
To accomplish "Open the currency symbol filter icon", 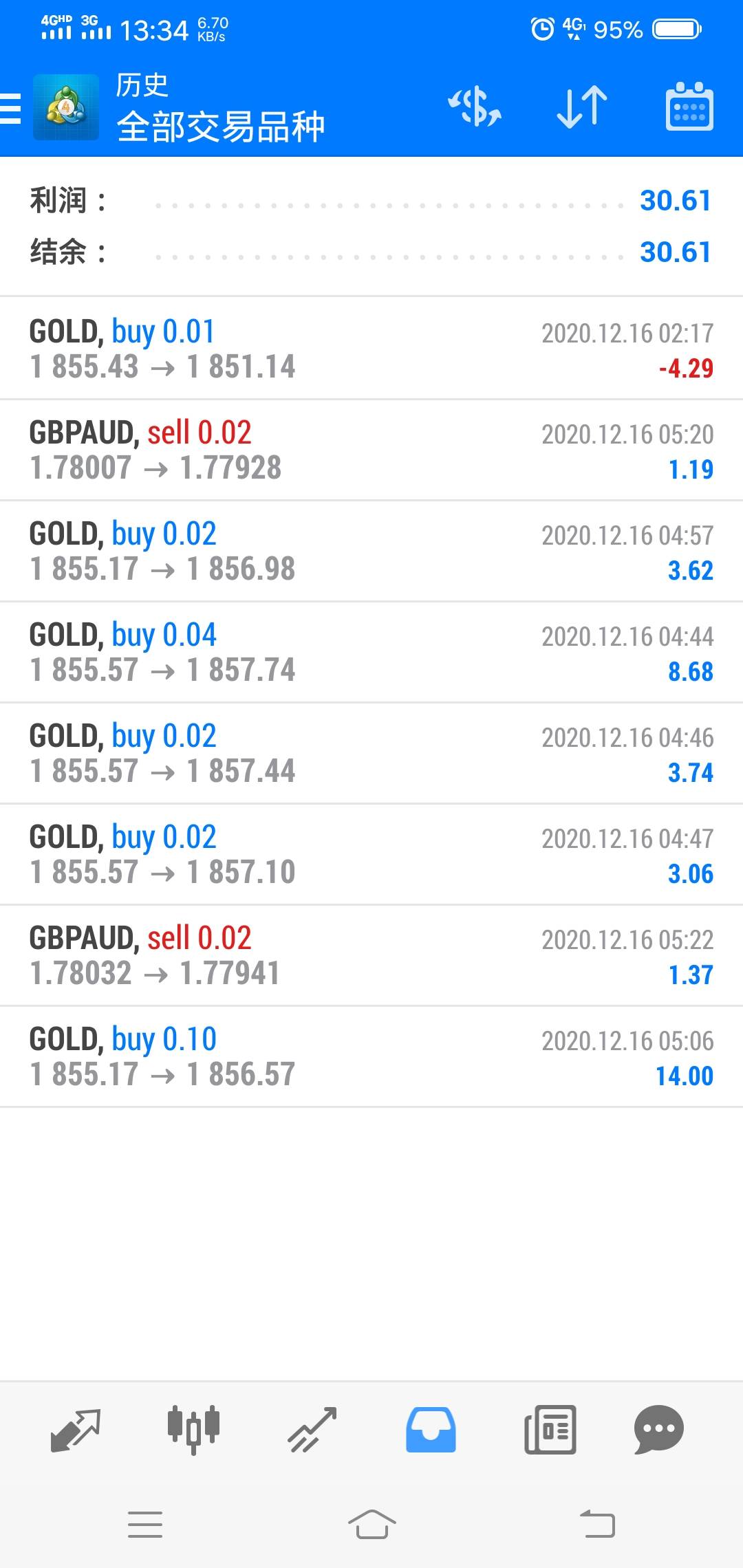I will pos(475,107).
